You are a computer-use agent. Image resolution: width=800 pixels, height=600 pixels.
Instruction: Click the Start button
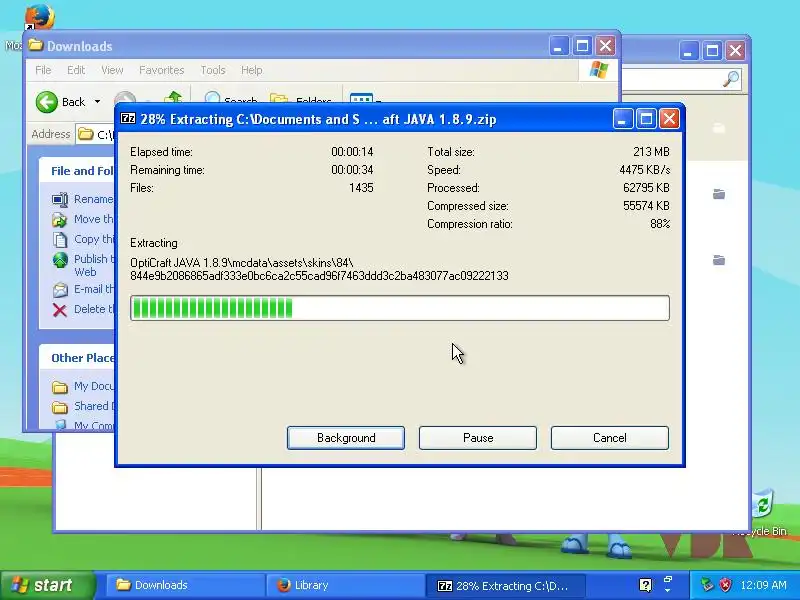click(47, 585)
